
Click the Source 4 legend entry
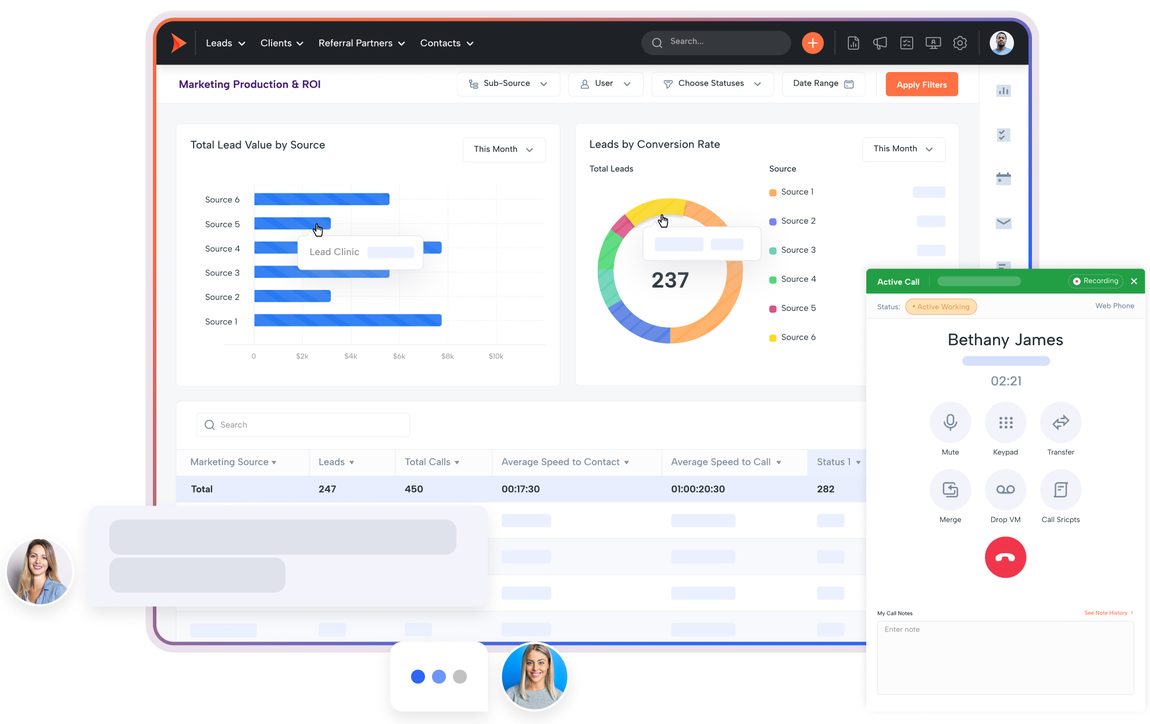point(792,279)
